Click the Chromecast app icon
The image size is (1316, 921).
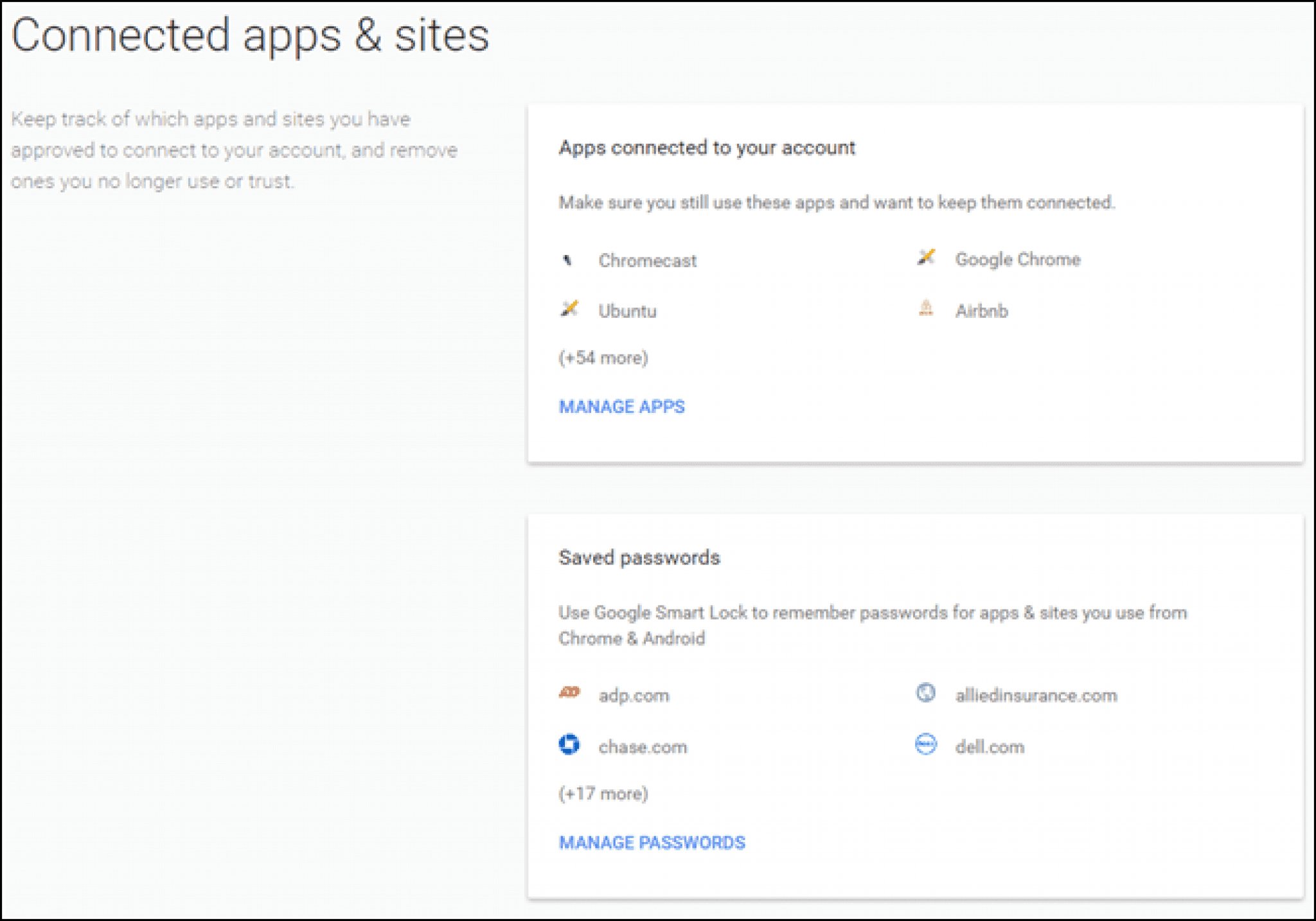point(567,260)
